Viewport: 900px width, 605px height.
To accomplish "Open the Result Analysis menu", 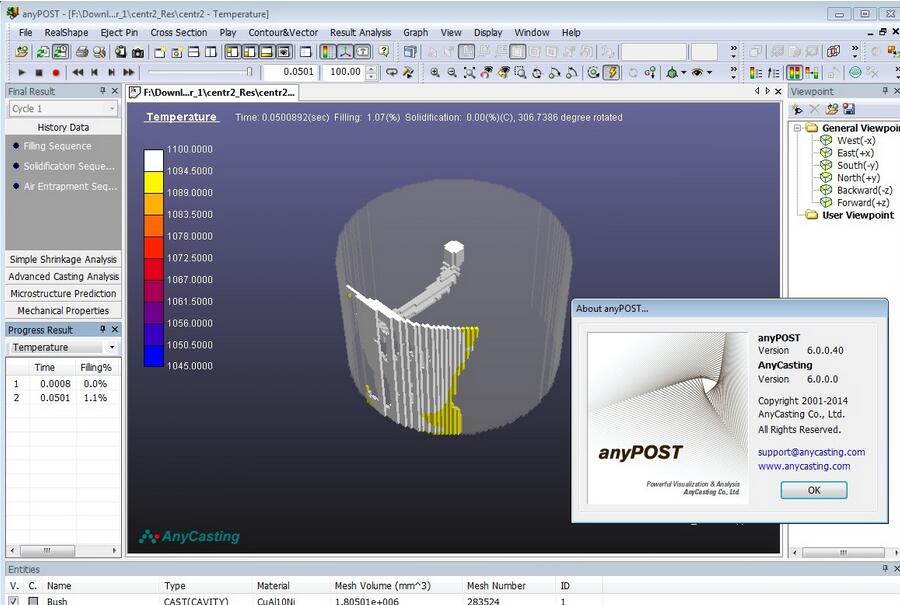I will point(360,33).
